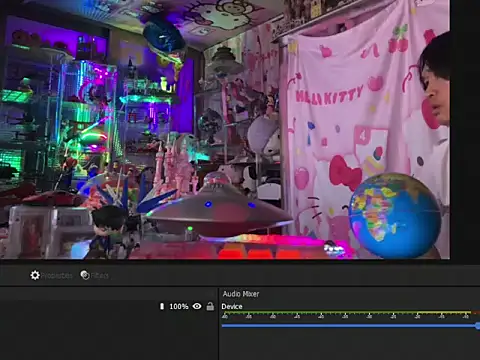Click empty mixer area below Device slider
This screenshot has height=360, width=480.
pyautogui.click(x=349, y=345)
